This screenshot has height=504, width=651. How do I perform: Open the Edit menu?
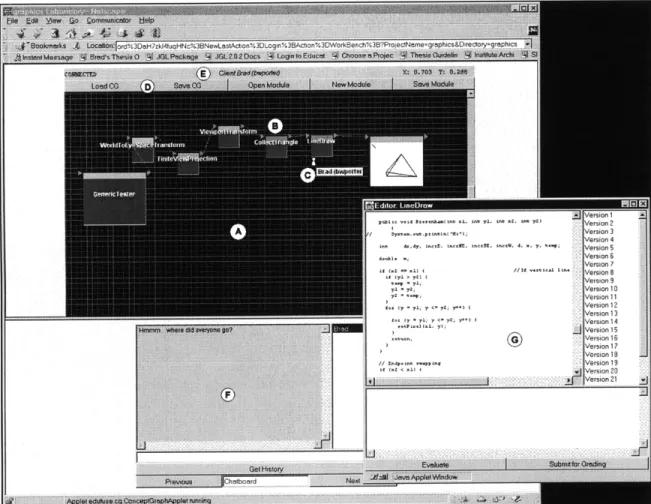tap(32, 20)
